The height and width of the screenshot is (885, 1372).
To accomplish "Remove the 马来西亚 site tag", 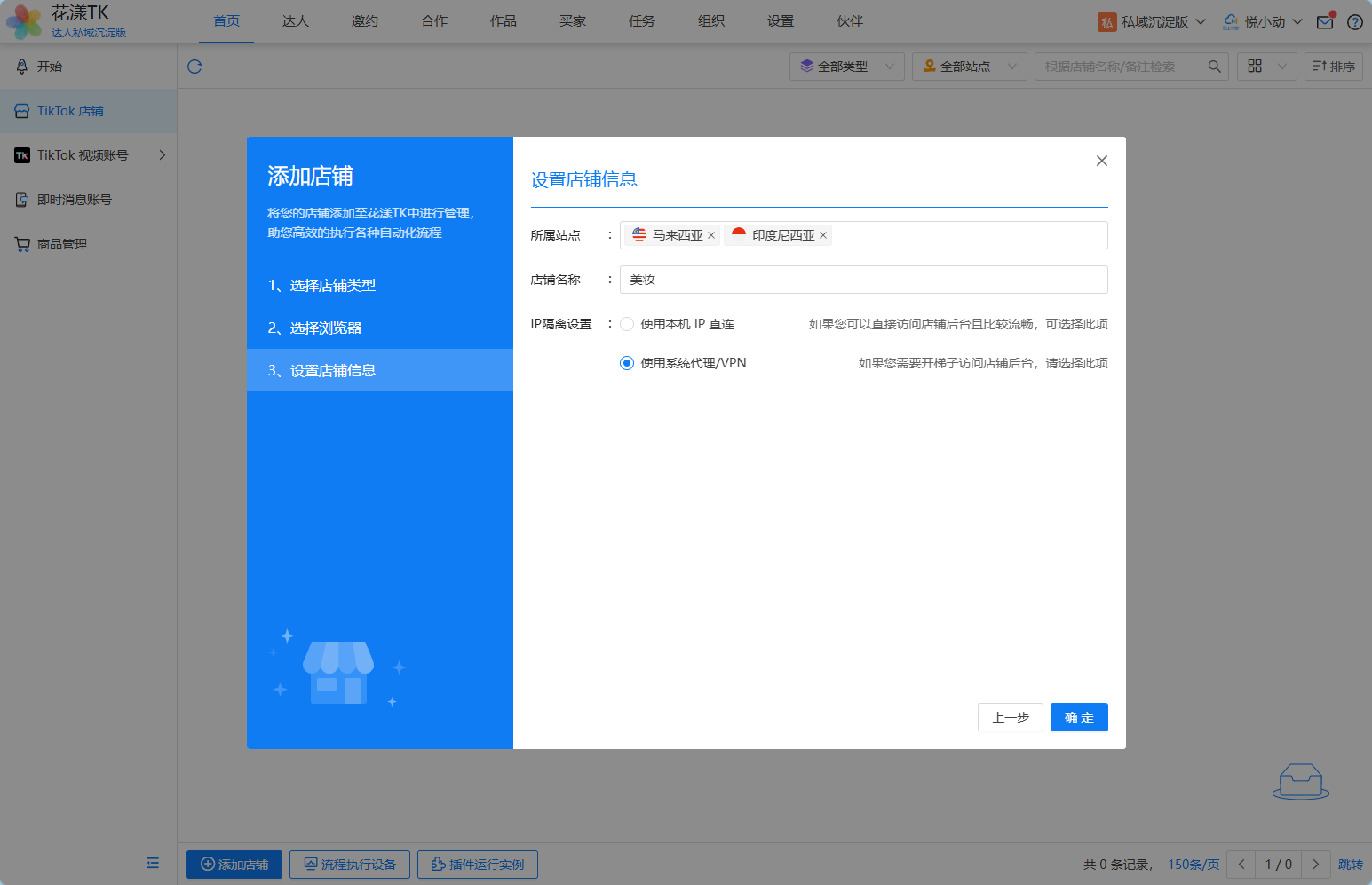I will [711, 236].
